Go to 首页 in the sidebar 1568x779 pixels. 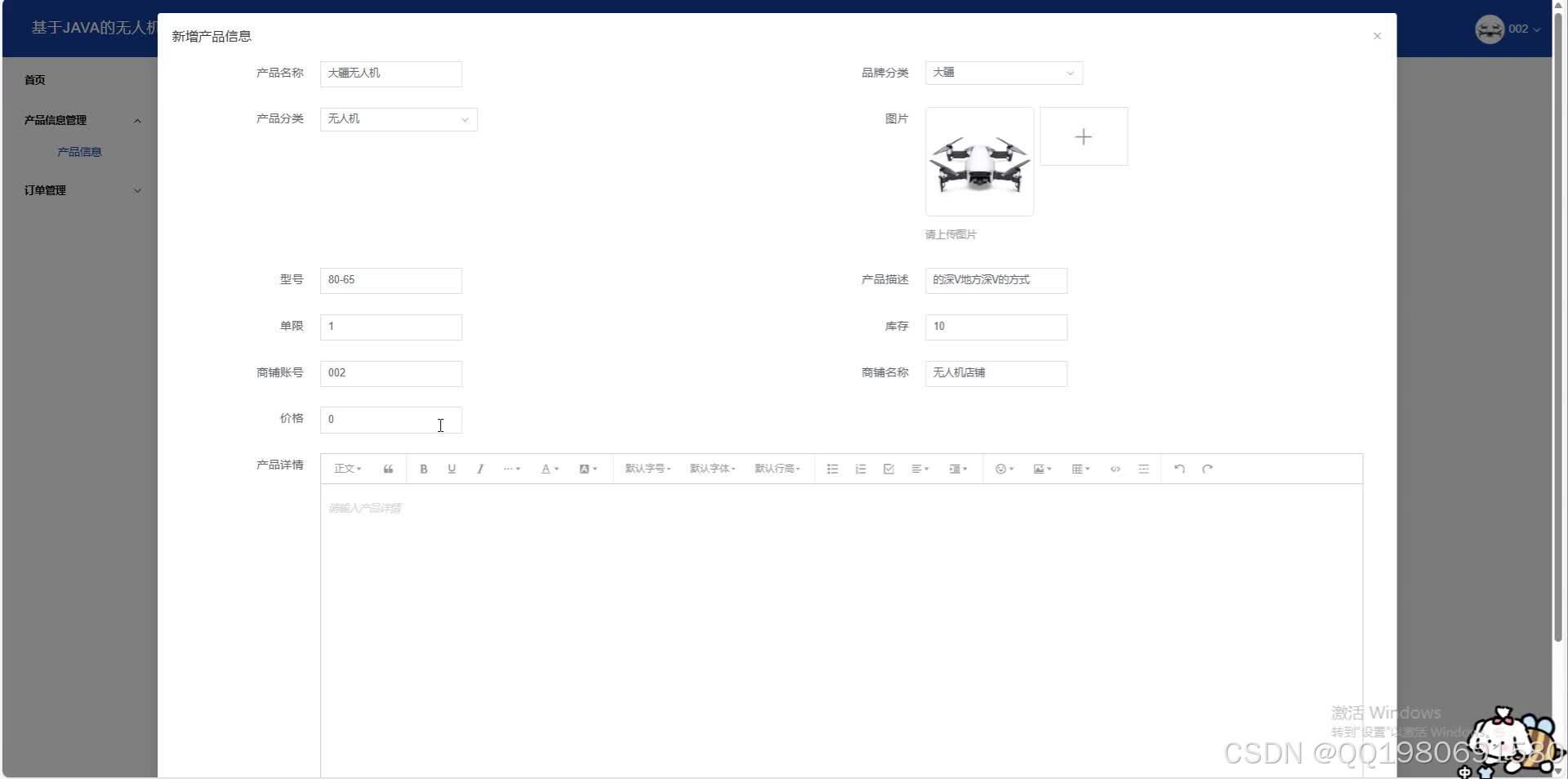tap(34, 79)
